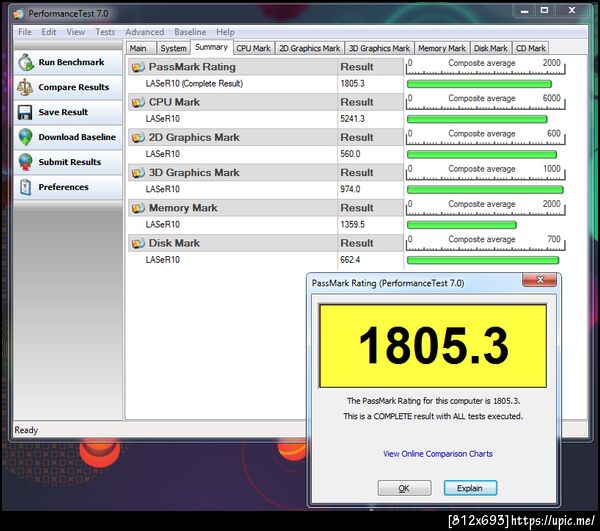600x531 pixels.
Task: Click the Disk Mark section icon
Action: (x=138, y=243)
